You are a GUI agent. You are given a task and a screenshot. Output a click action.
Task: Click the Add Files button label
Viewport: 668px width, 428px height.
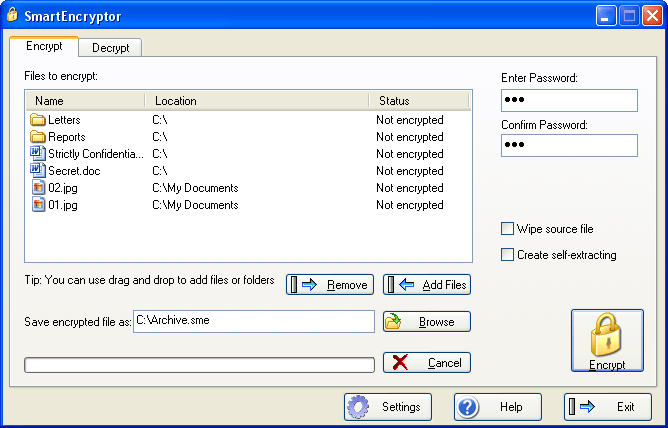[x=444, y=285]
